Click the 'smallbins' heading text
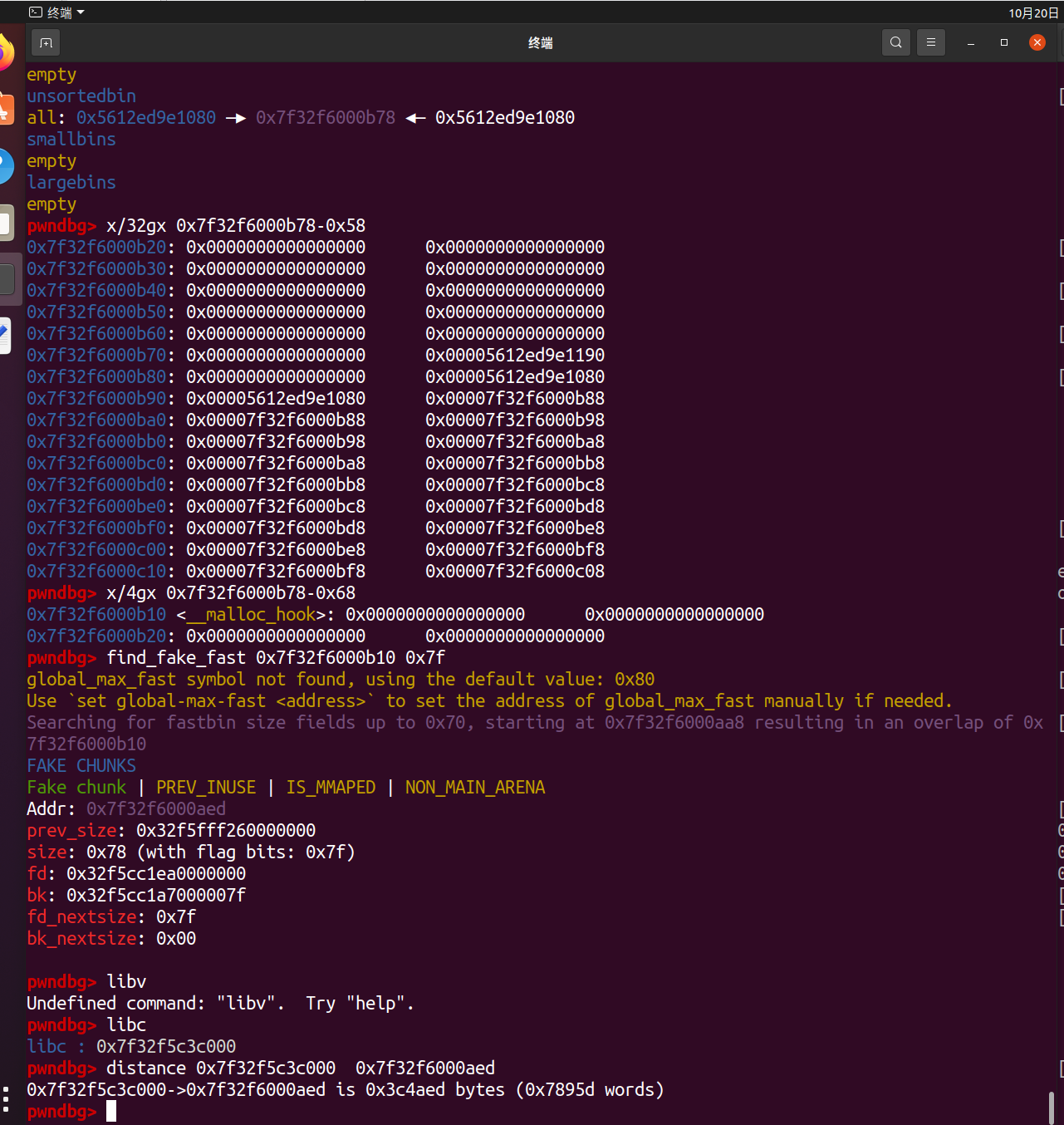Image resolution: width=1064 pixels, height=1125 pixels. click(x=71, y=139)
